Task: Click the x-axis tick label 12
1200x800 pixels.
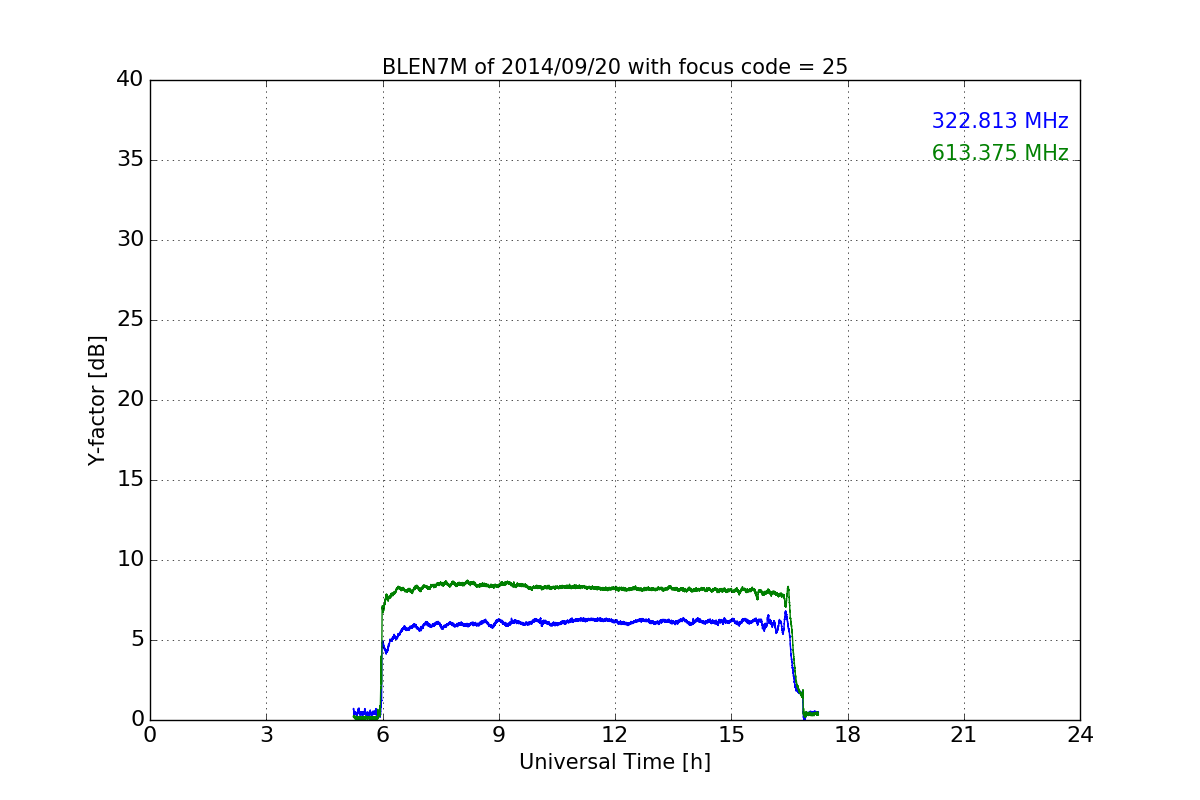Action: tap(615, 735)
